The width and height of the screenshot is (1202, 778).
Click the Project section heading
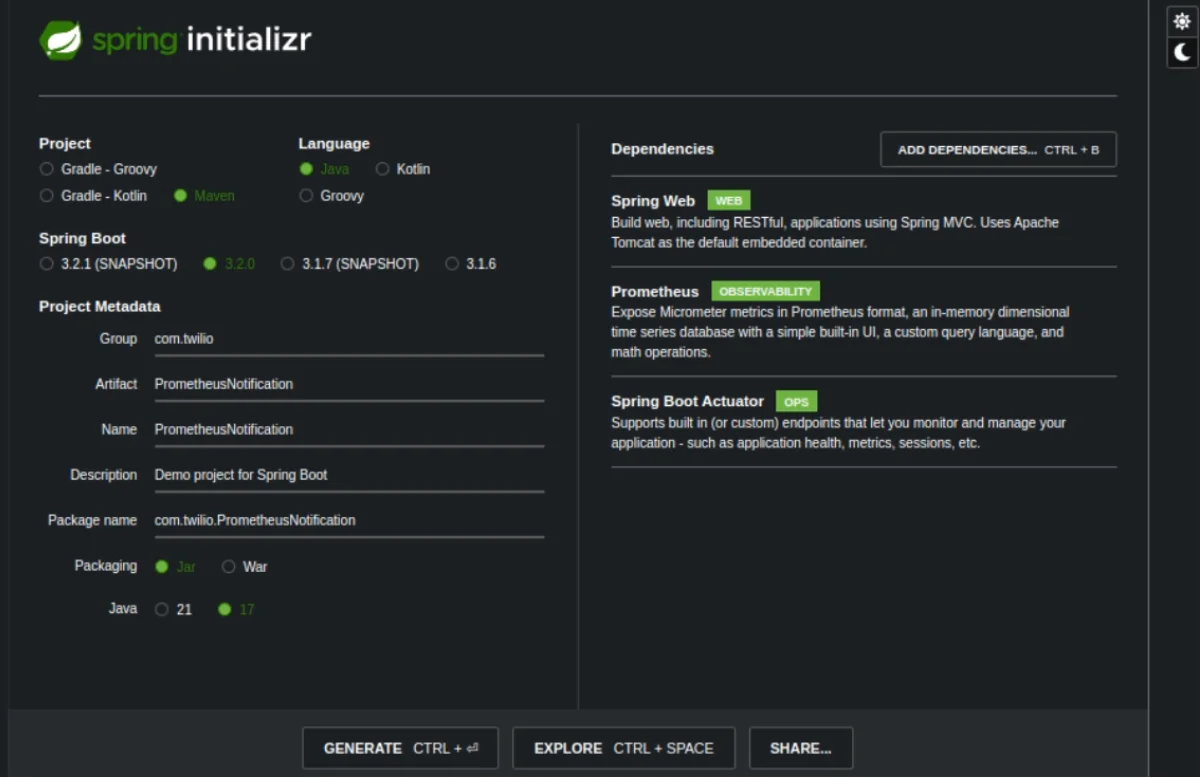point(65,144)
